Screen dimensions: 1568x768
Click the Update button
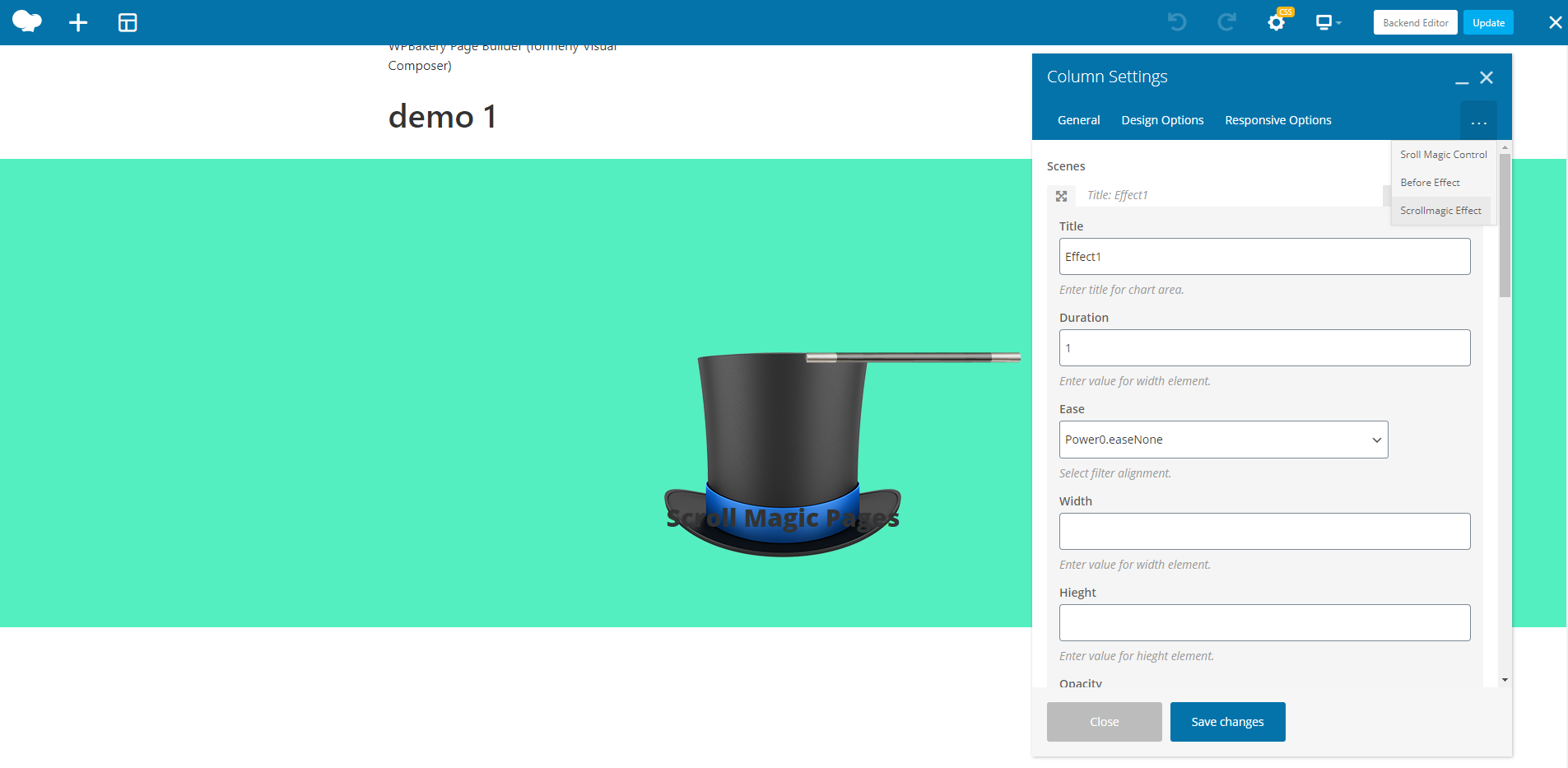point(1488,22)
